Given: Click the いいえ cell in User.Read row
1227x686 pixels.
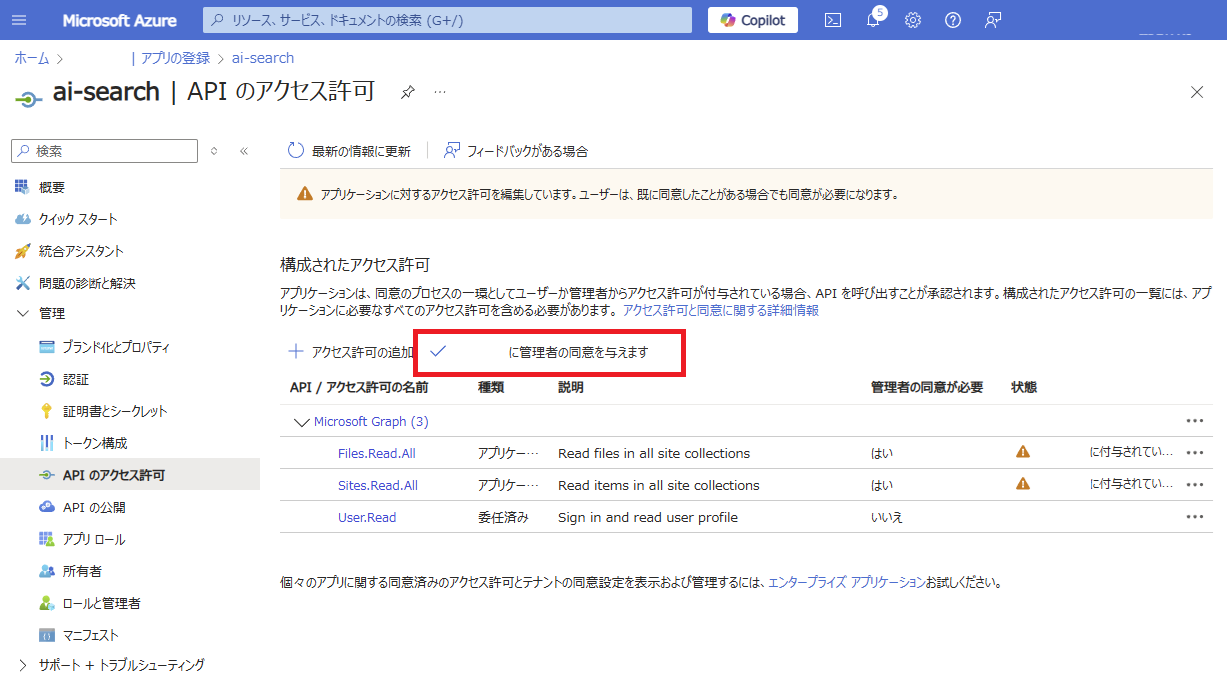Looking at the screenshot, I should (888, 517).
